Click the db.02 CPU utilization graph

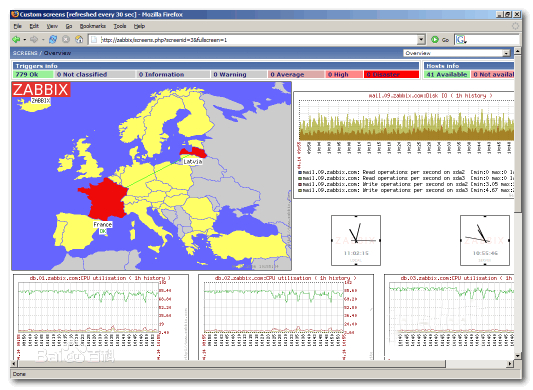286,317
